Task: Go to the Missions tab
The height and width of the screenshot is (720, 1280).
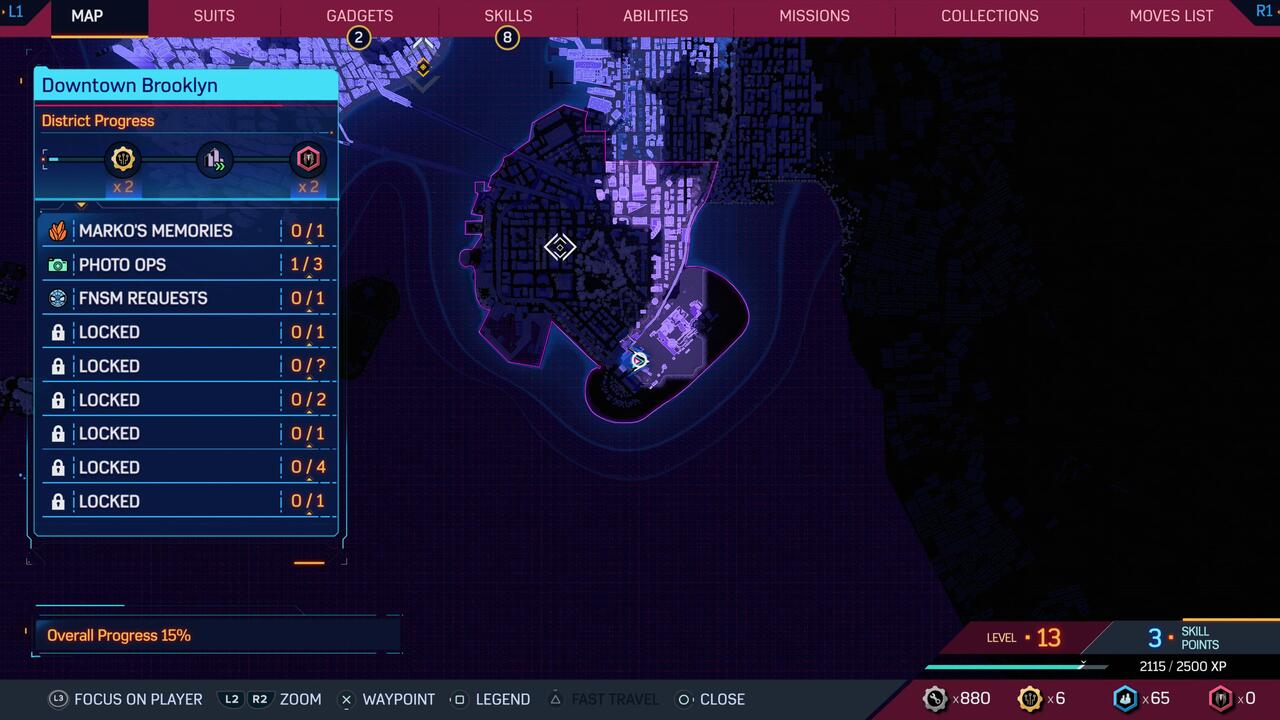Action: 814,16
